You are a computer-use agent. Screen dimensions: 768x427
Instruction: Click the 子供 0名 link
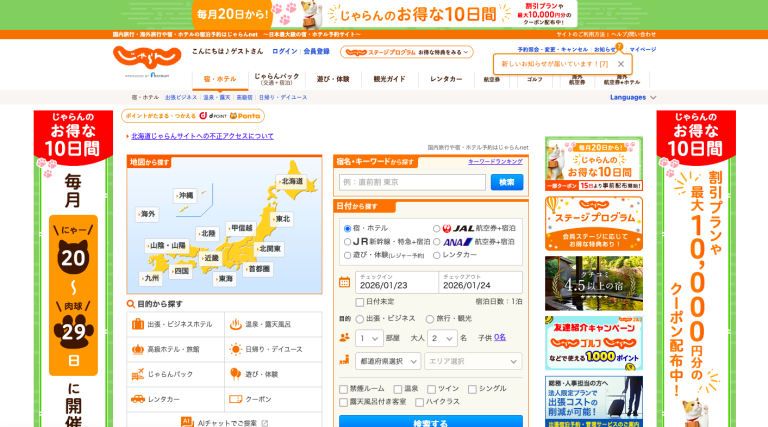[500, 338]
